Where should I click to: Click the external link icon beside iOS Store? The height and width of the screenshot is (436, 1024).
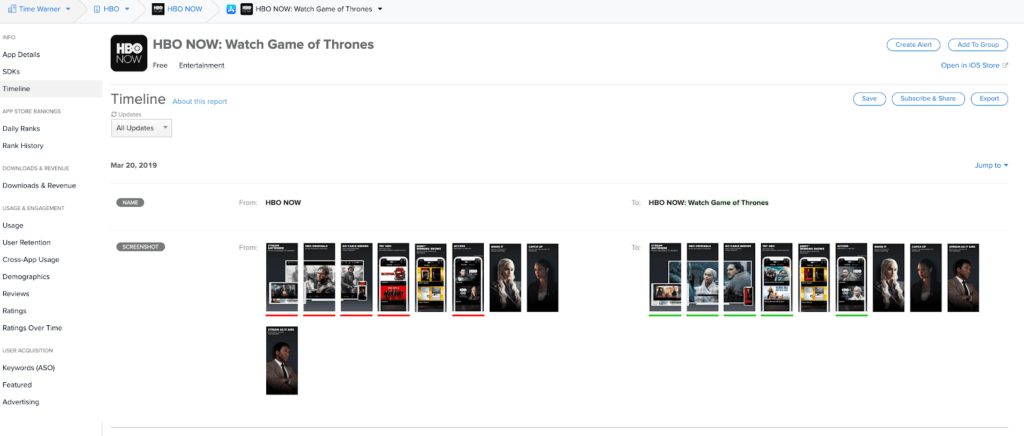[1005, 65]
